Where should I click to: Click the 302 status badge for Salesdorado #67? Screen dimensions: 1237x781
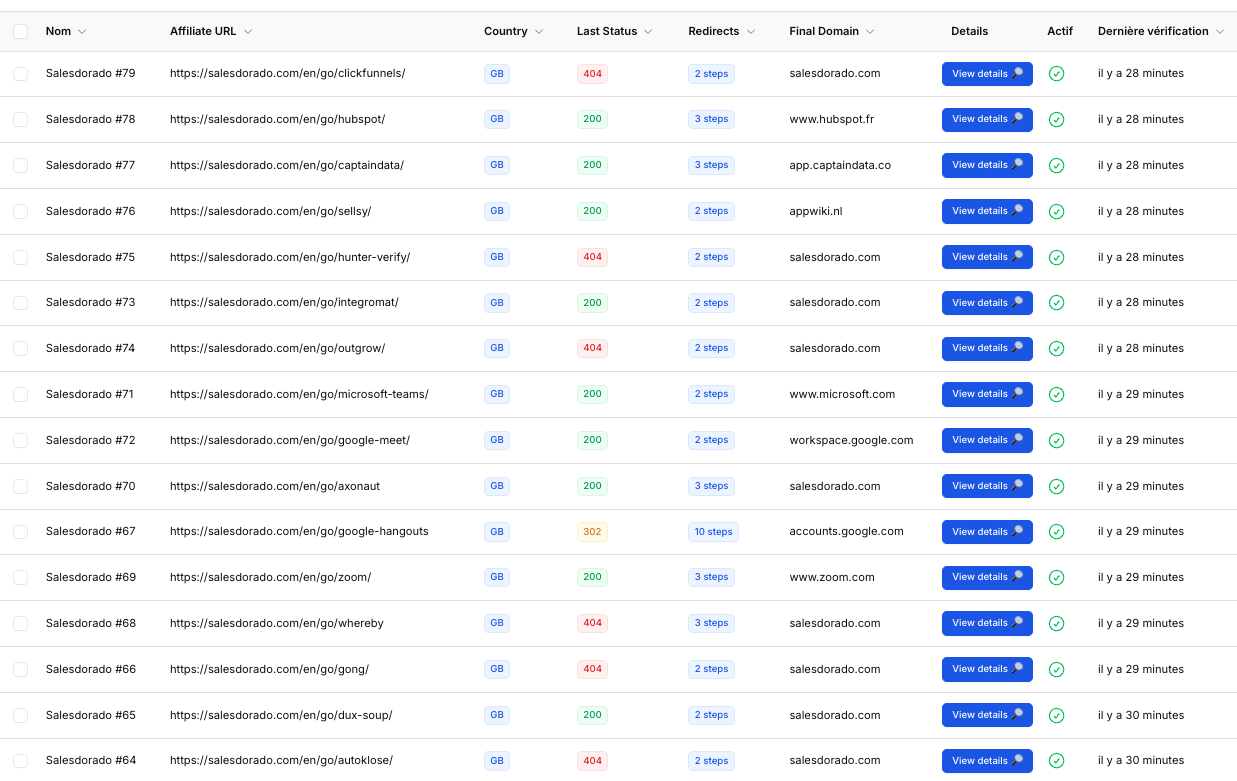pyautogui.click(x=593, y=532)
